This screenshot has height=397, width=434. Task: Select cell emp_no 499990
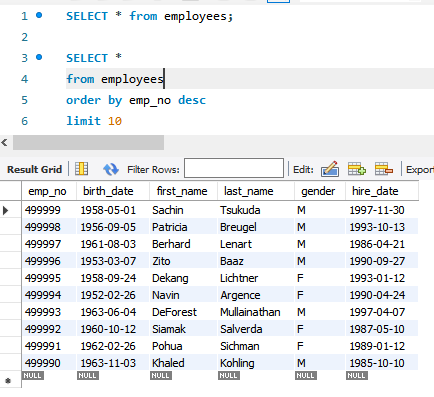pyautogui.click(x=49, y=363)
